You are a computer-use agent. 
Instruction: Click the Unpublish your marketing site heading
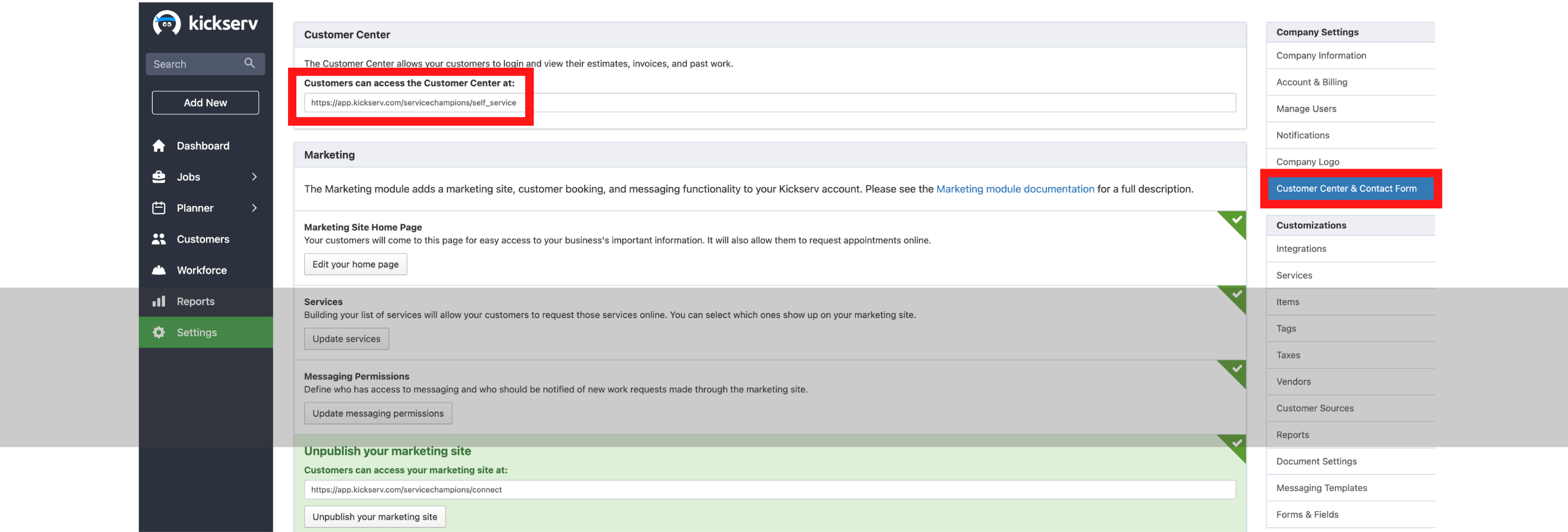387,451
